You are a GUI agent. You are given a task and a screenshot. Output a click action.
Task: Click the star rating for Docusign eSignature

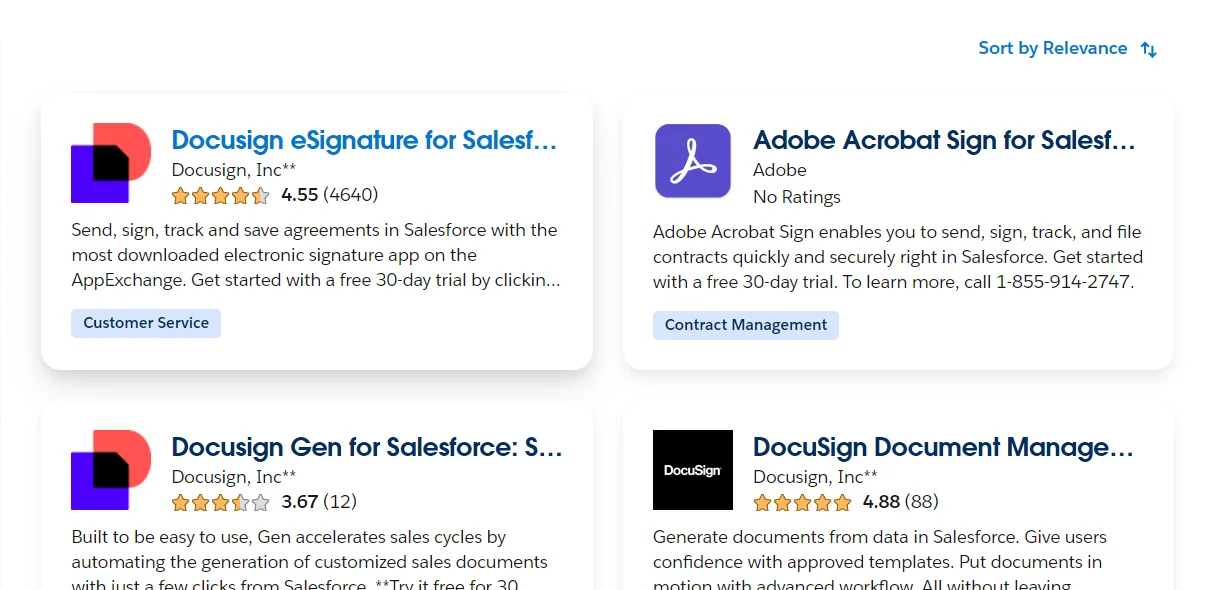click(x=220, y=196)
